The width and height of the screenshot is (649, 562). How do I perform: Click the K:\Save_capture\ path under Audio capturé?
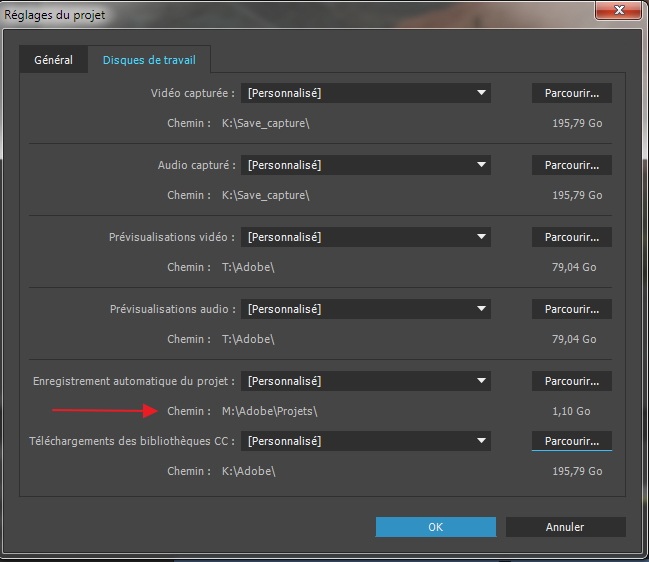(x=266, y=195)
